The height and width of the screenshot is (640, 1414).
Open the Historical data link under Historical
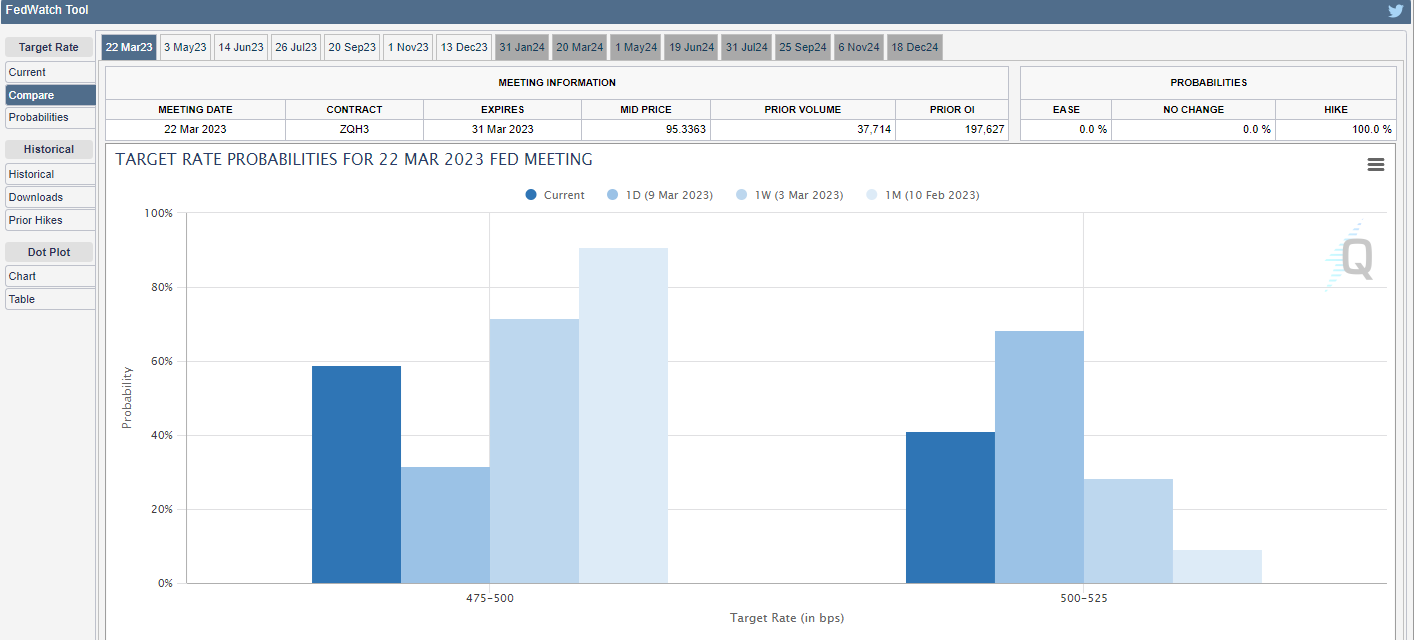click(50, 174)
